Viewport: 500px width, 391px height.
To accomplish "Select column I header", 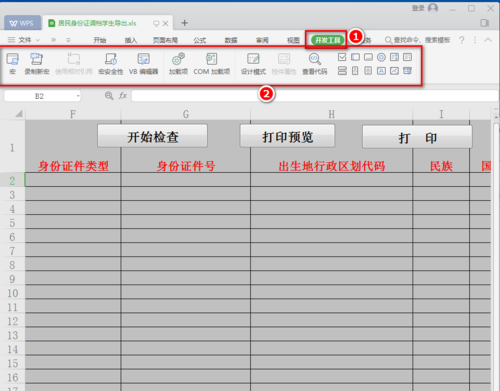I will [441, 114].
